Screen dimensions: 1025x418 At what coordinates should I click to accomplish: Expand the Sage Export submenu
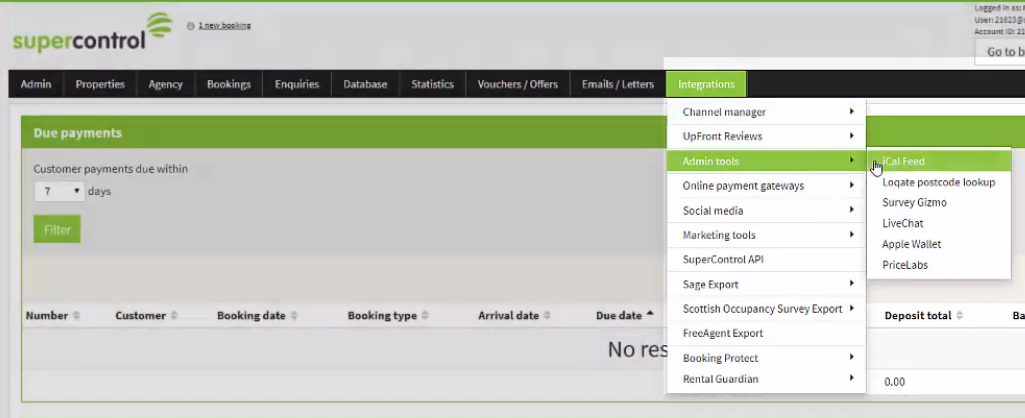pos(766,285)
